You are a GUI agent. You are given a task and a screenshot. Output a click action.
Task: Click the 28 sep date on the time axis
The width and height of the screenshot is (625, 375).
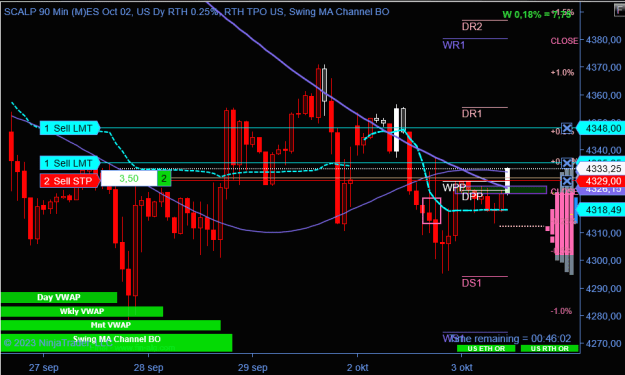148,367
